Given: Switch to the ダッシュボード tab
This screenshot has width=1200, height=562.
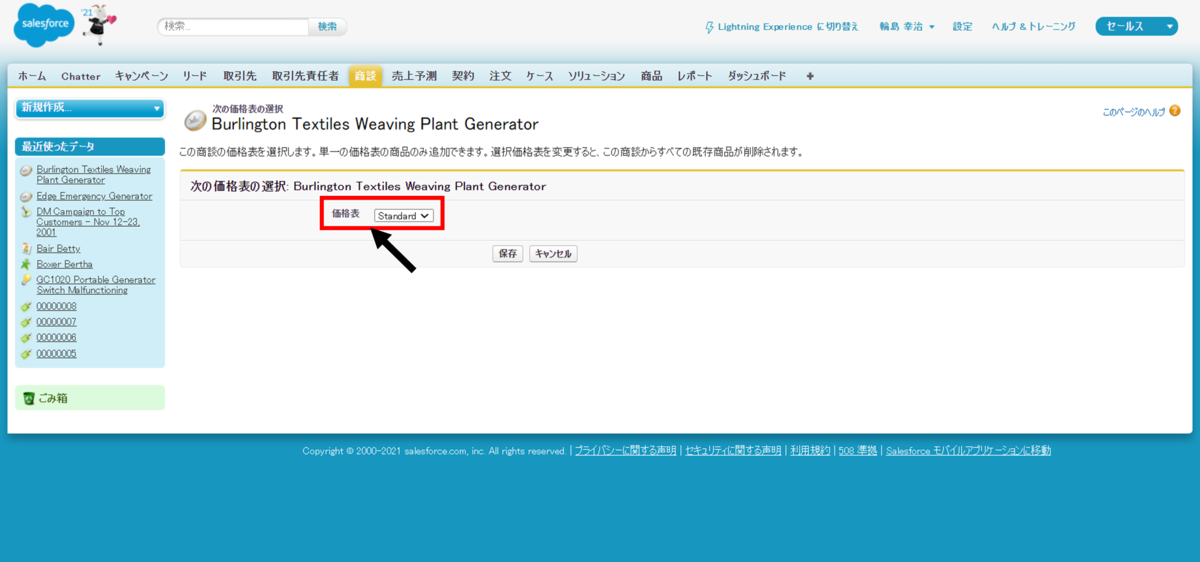Looking at the screenshot, I should [757, 76].
